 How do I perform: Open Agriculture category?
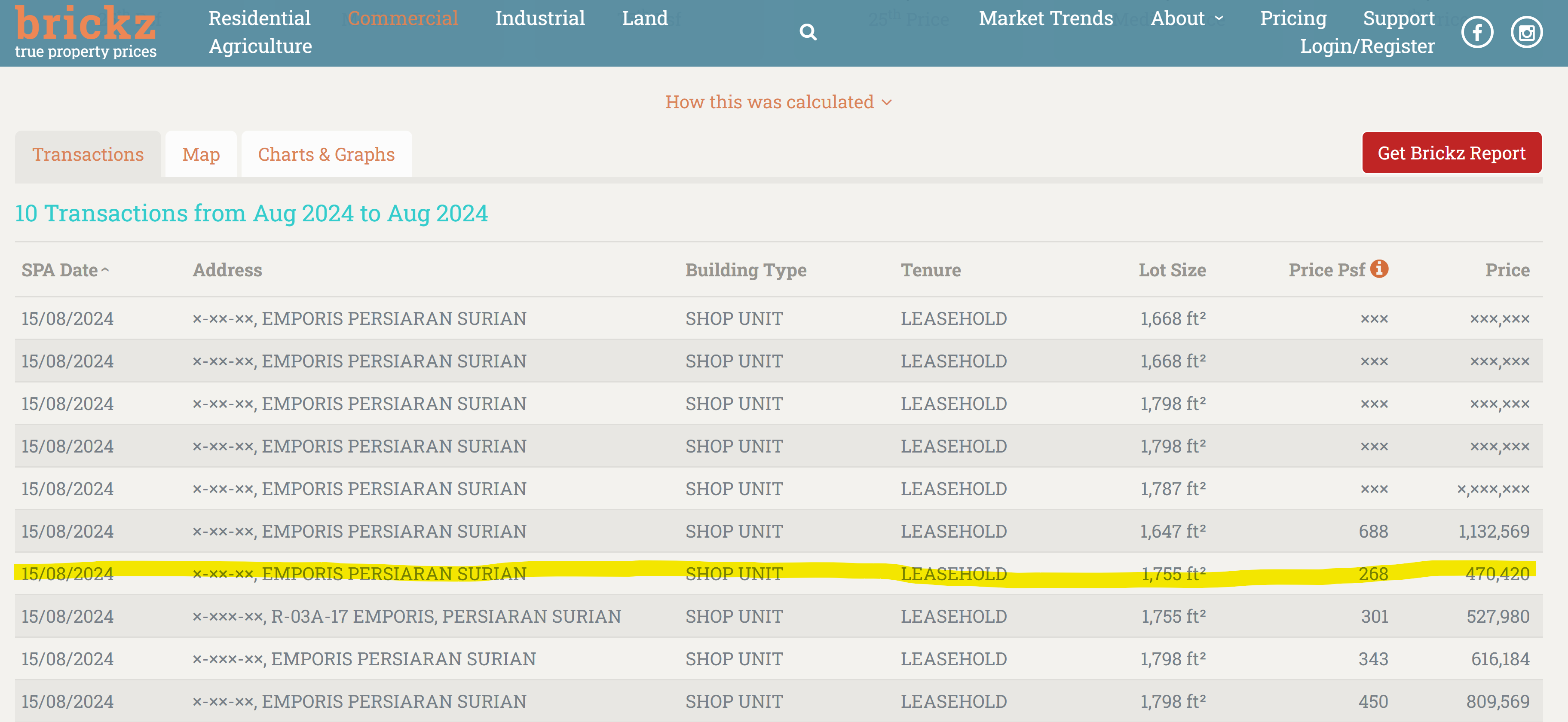pos(260,46)
